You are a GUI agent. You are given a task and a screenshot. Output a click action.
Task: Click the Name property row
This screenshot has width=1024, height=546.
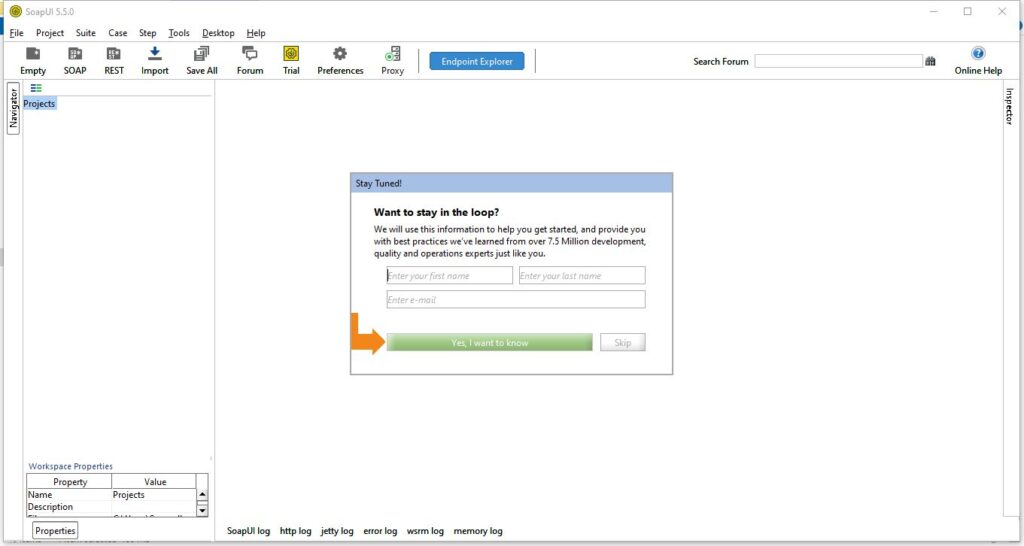coord(111,495)
